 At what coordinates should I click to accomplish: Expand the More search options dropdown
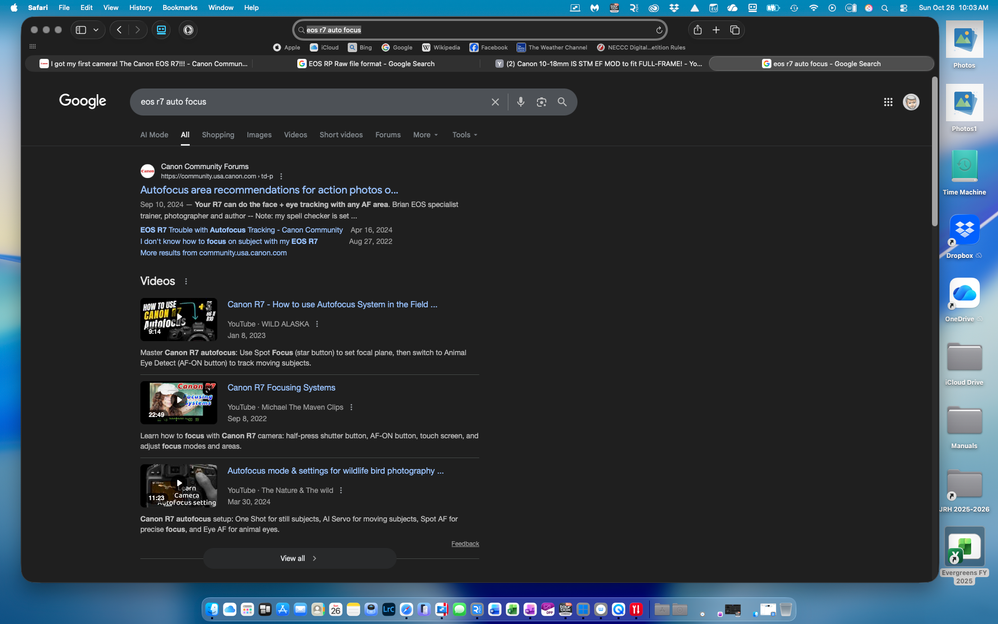pyautogui.click(x=424, y=134)
